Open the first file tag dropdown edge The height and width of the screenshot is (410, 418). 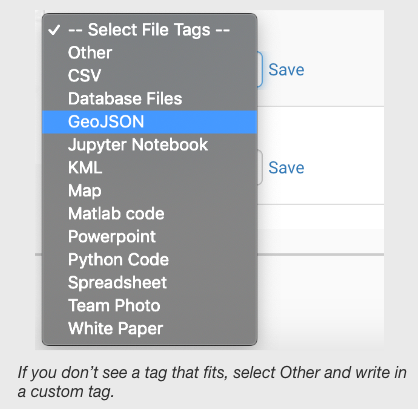[260, 70]
